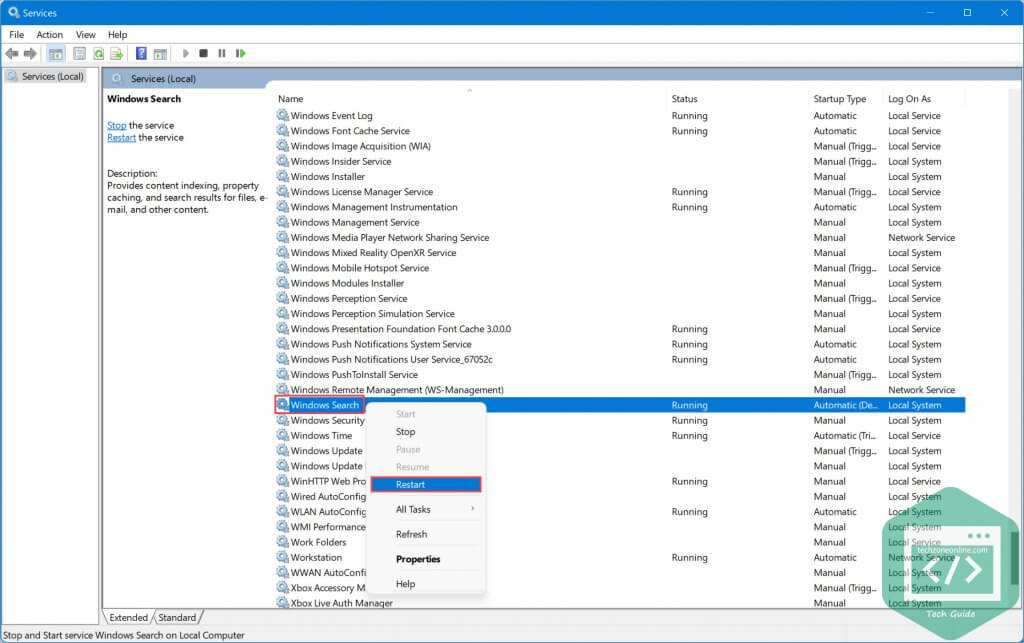Click the Restart the service link
This screenshot has width=1024, height=643.
[121, 137]
